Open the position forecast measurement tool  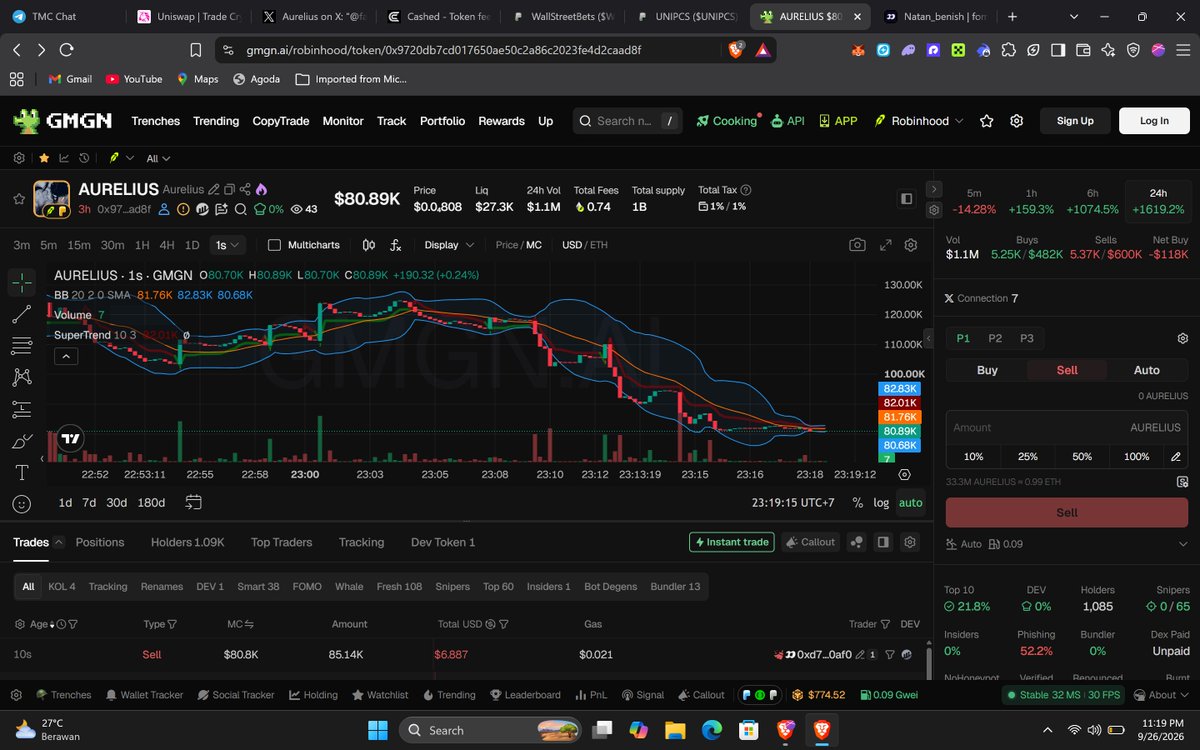(21, 409)
